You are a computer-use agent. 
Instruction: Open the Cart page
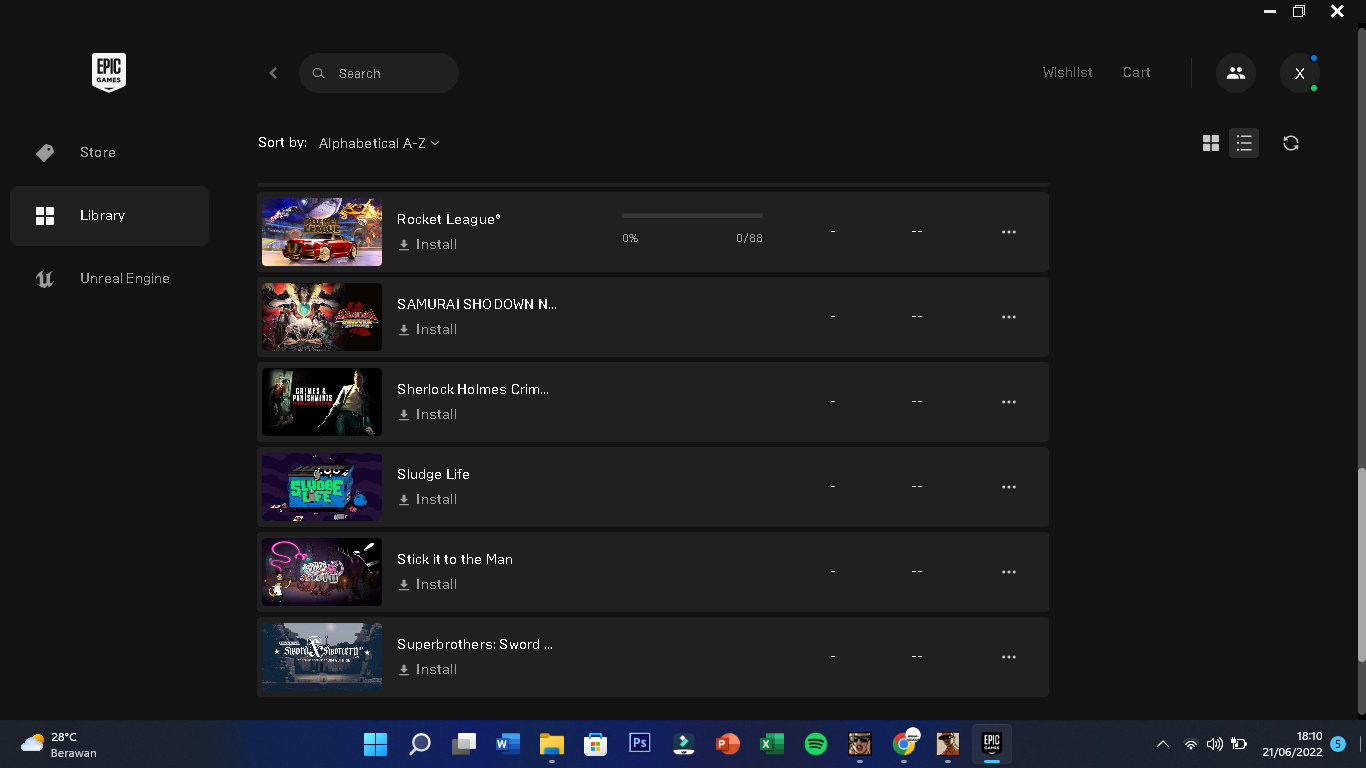(x=1137, y=72)
